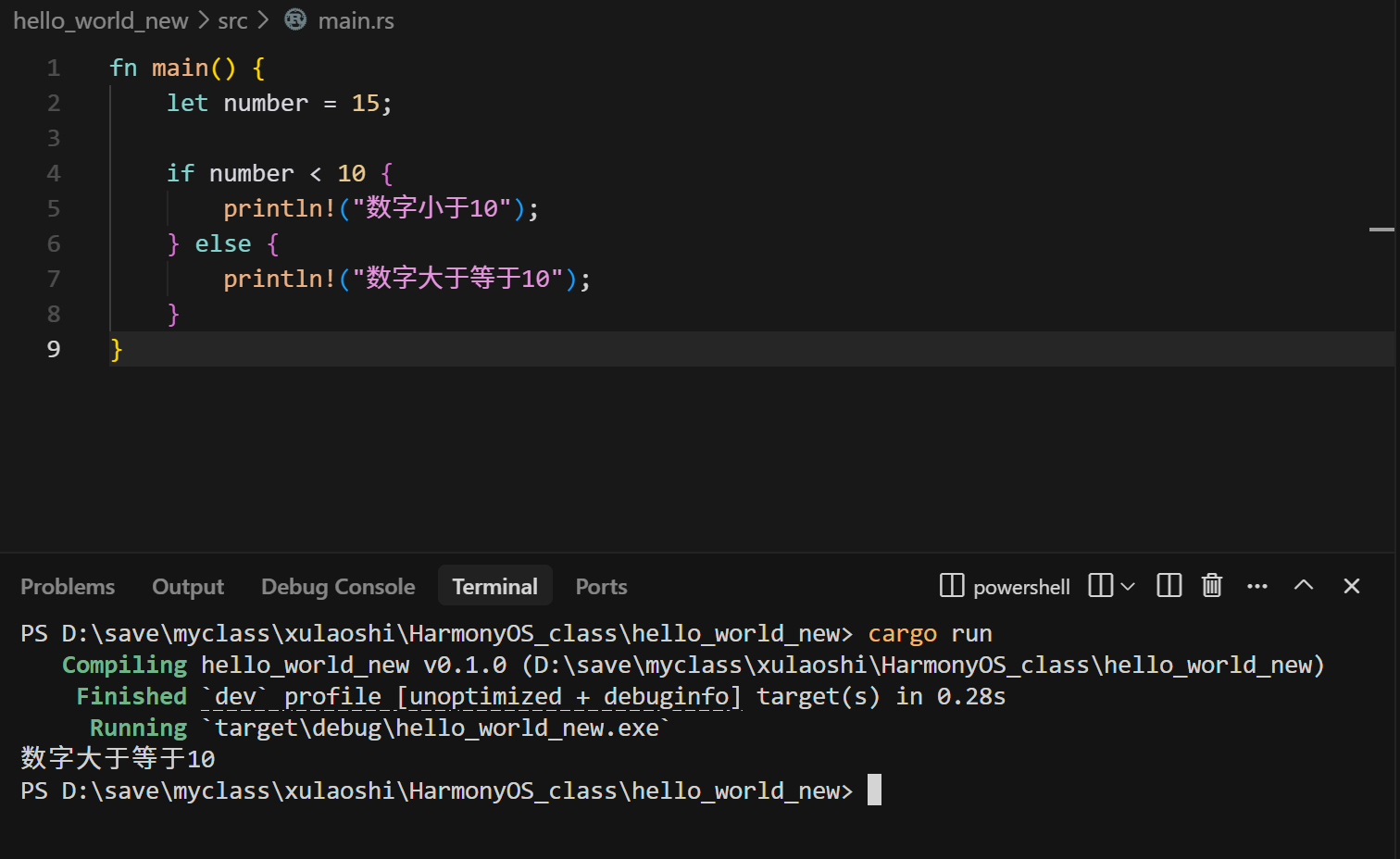Click the main.rs breadcrumb
Image resolution: width=1400 pixels, height=859 pixels.
356,20
